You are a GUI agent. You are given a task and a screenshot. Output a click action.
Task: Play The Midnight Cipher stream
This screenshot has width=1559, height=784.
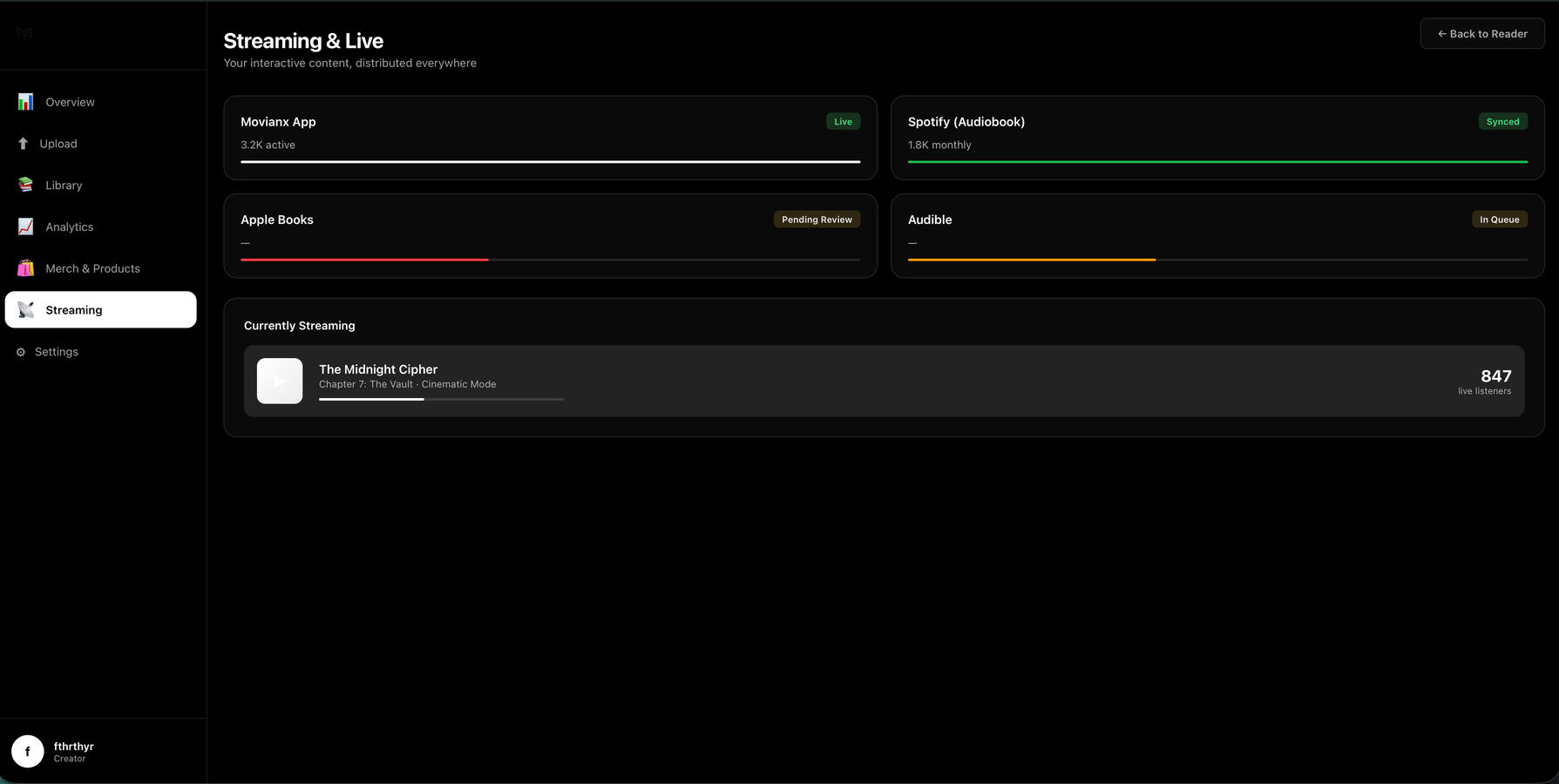[x=280, y=381]
